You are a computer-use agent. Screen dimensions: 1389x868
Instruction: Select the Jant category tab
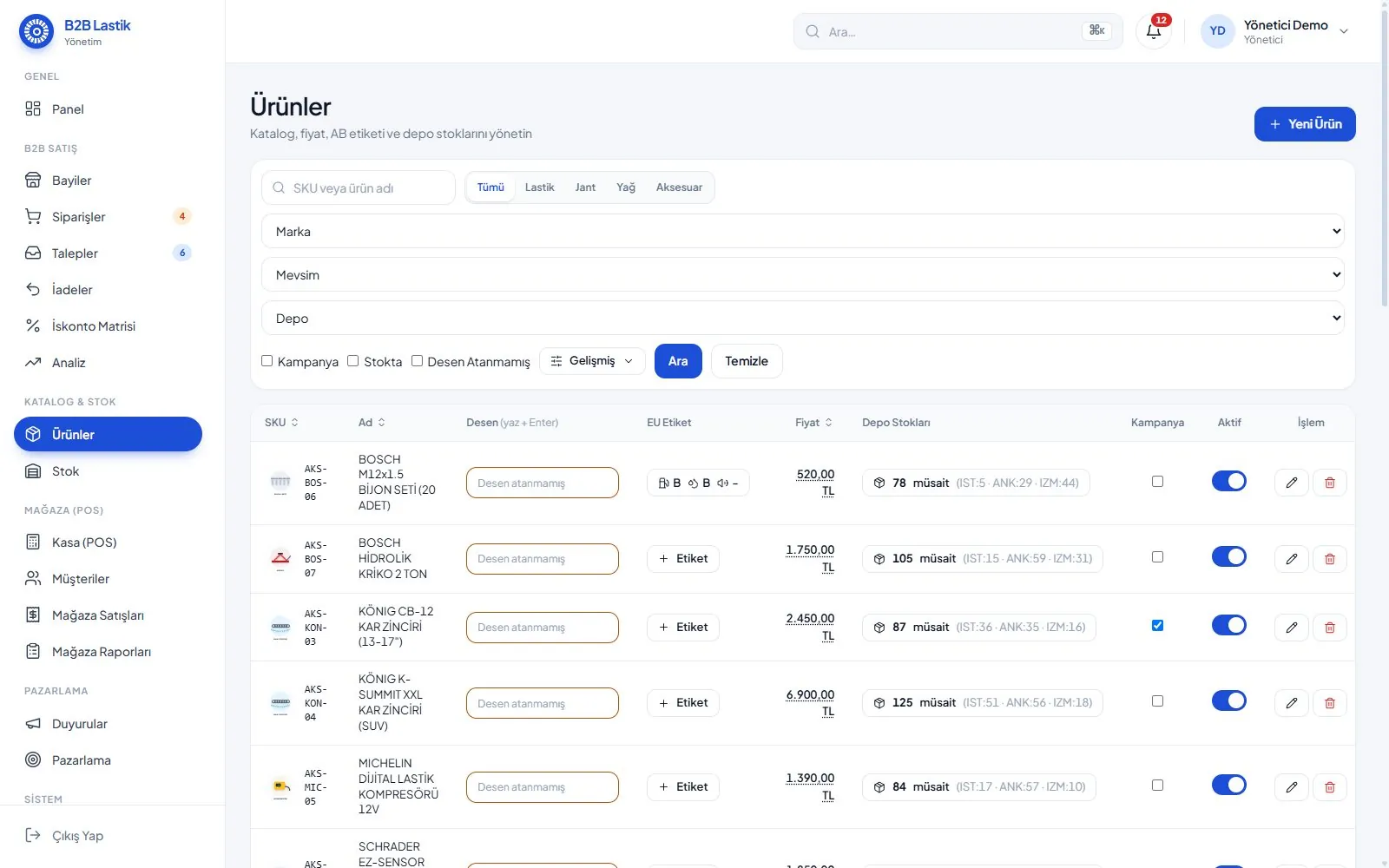click(585, 187)
